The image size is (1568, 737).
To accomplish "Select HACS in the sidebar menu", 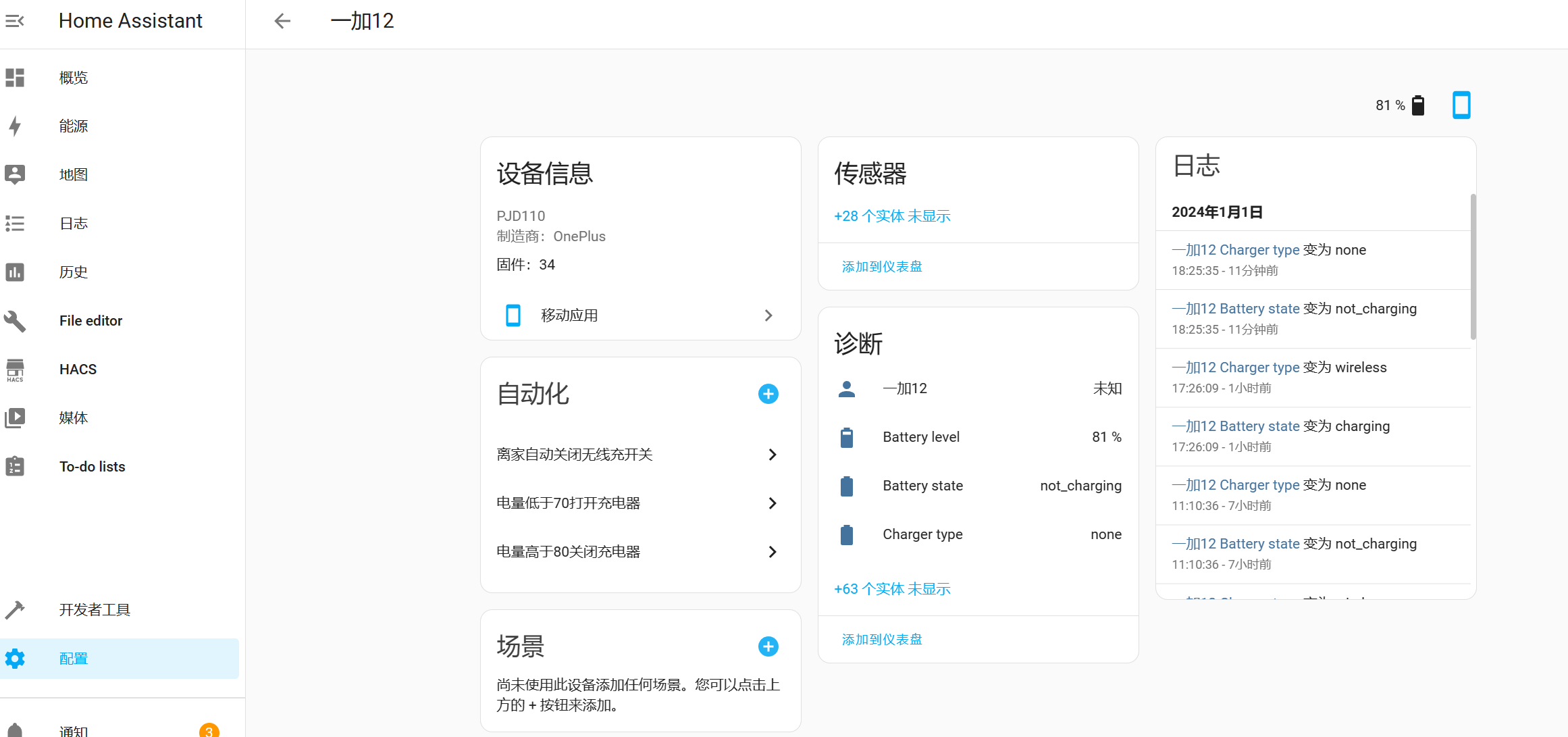I will 78,370.
